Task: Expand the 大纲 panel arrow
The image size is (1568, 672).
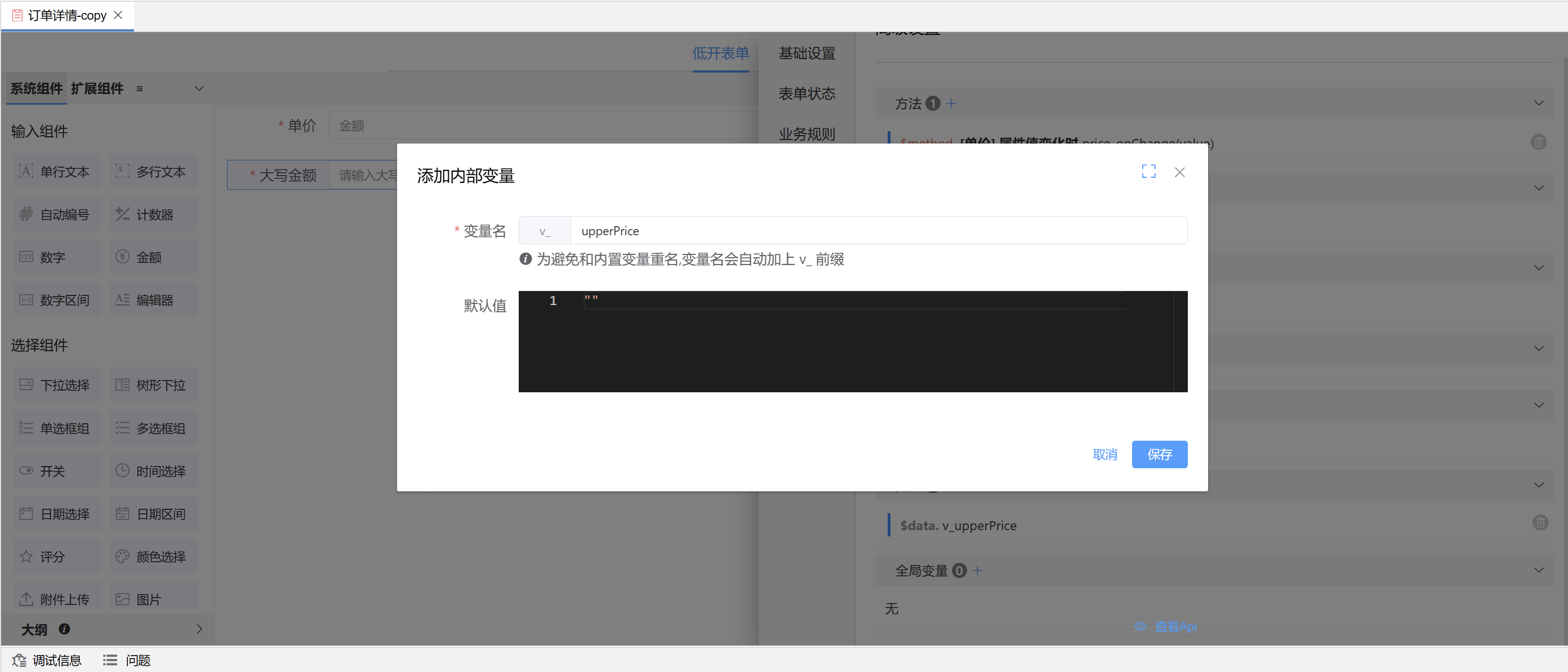Action: (199, 629)
